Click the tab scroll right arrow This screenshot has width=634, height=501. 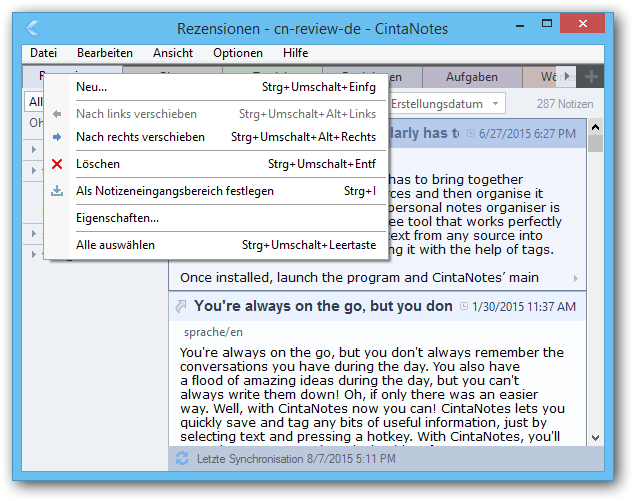pos(567,76)
